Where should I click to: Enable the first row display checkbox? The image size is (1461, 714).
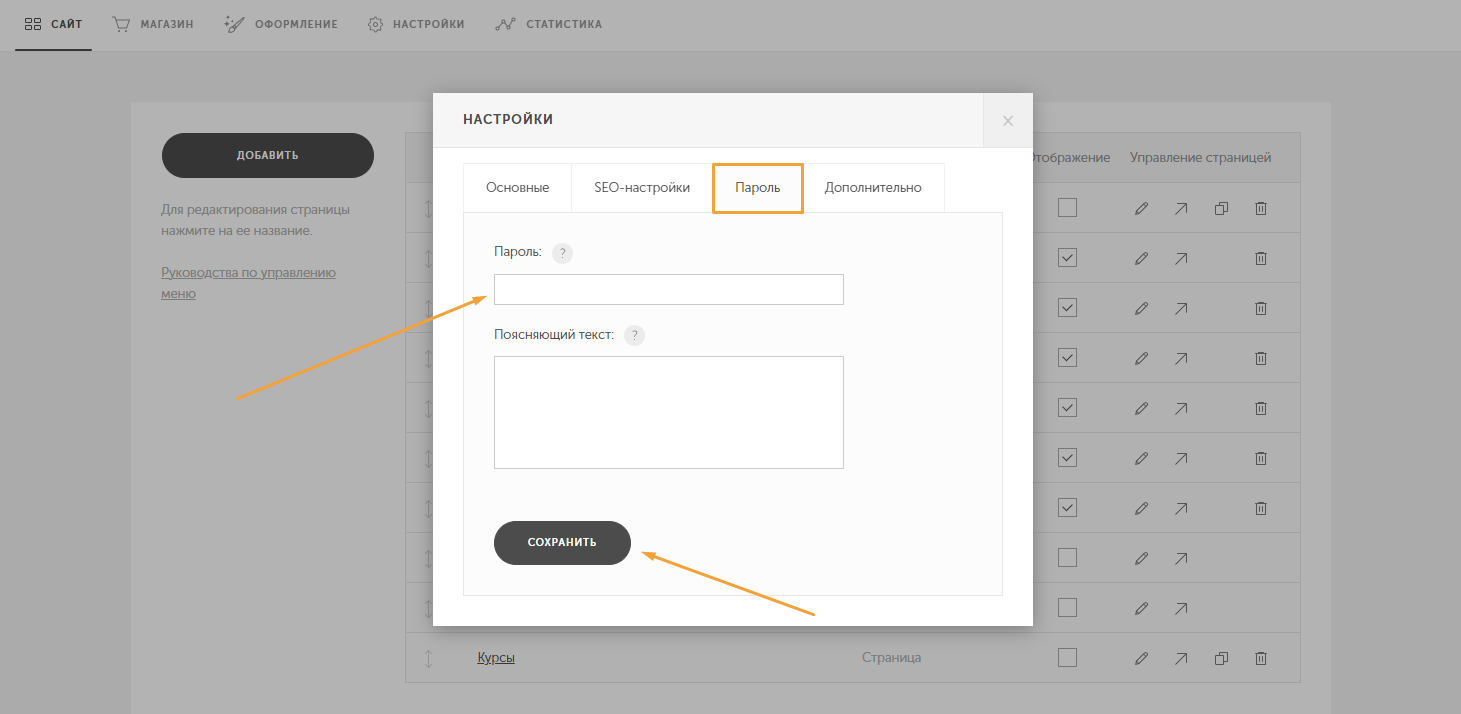click(x=1067, y=207)
